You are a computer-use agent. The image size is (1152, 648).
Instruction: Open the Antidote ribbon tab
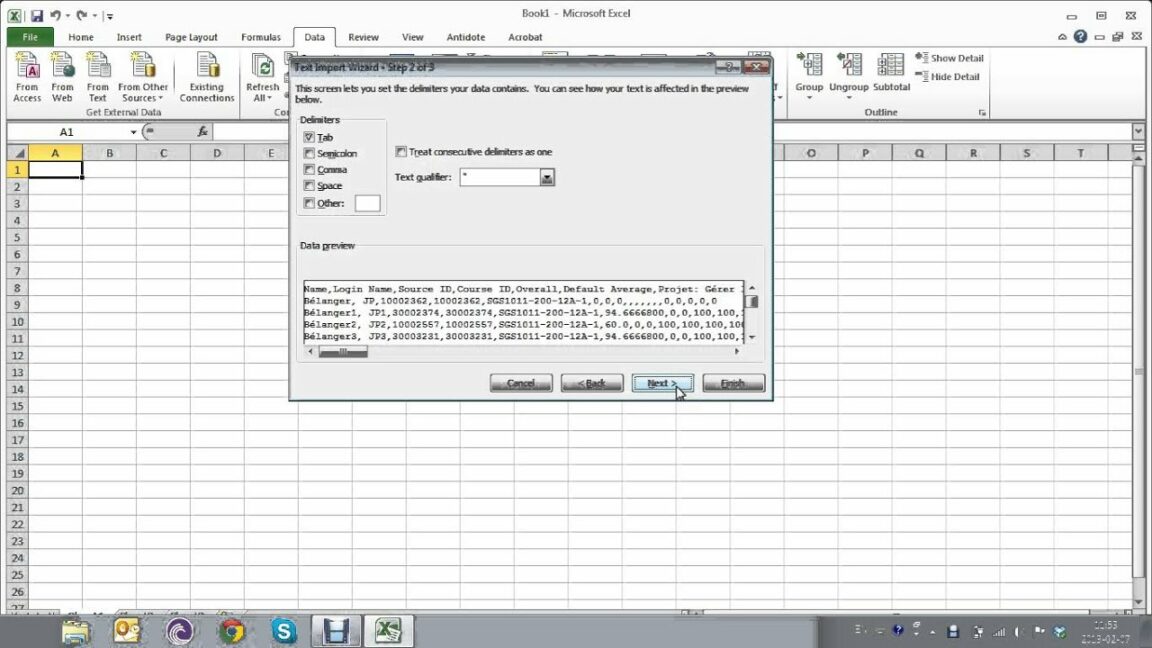465,36
